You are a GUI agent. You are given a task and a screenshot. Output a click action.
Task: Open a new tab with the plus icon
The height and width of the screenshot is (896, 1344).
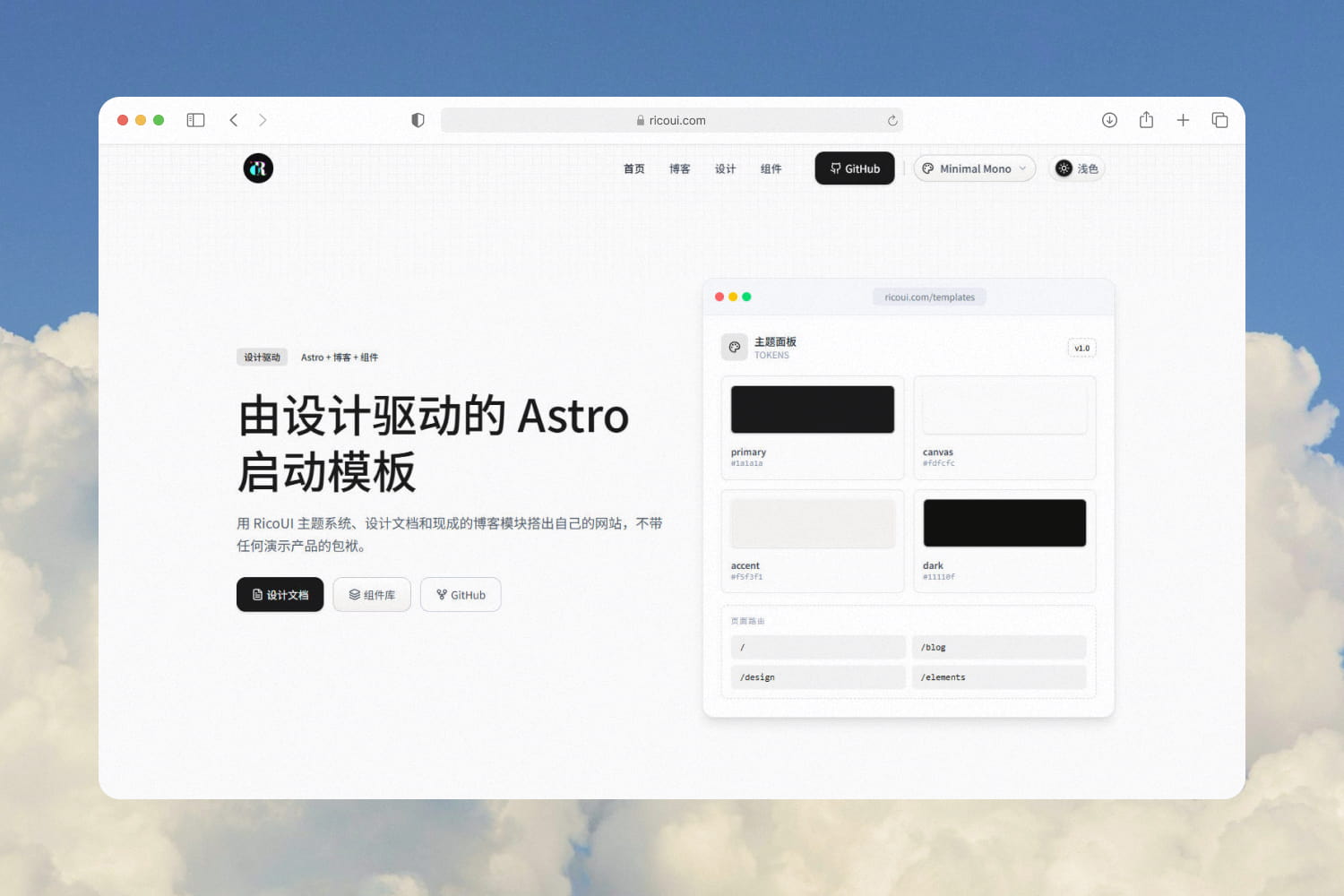[x=1183, y=120]
